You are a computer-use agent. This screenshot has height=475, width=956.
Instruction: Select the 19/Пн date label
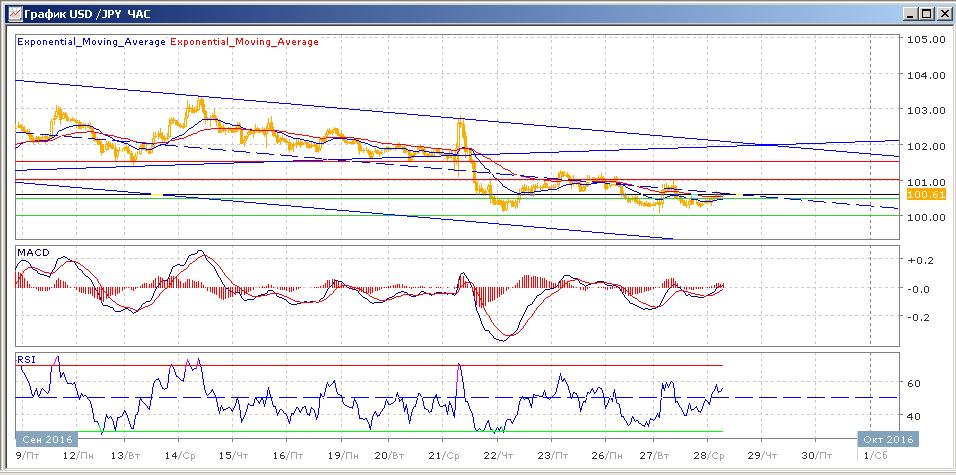point(342,455)
